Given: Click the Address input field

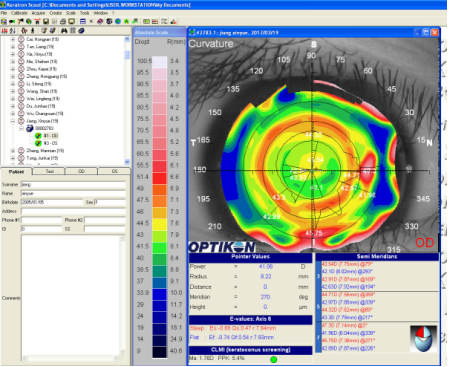Looking at the screenshot, I should point(73,211).
